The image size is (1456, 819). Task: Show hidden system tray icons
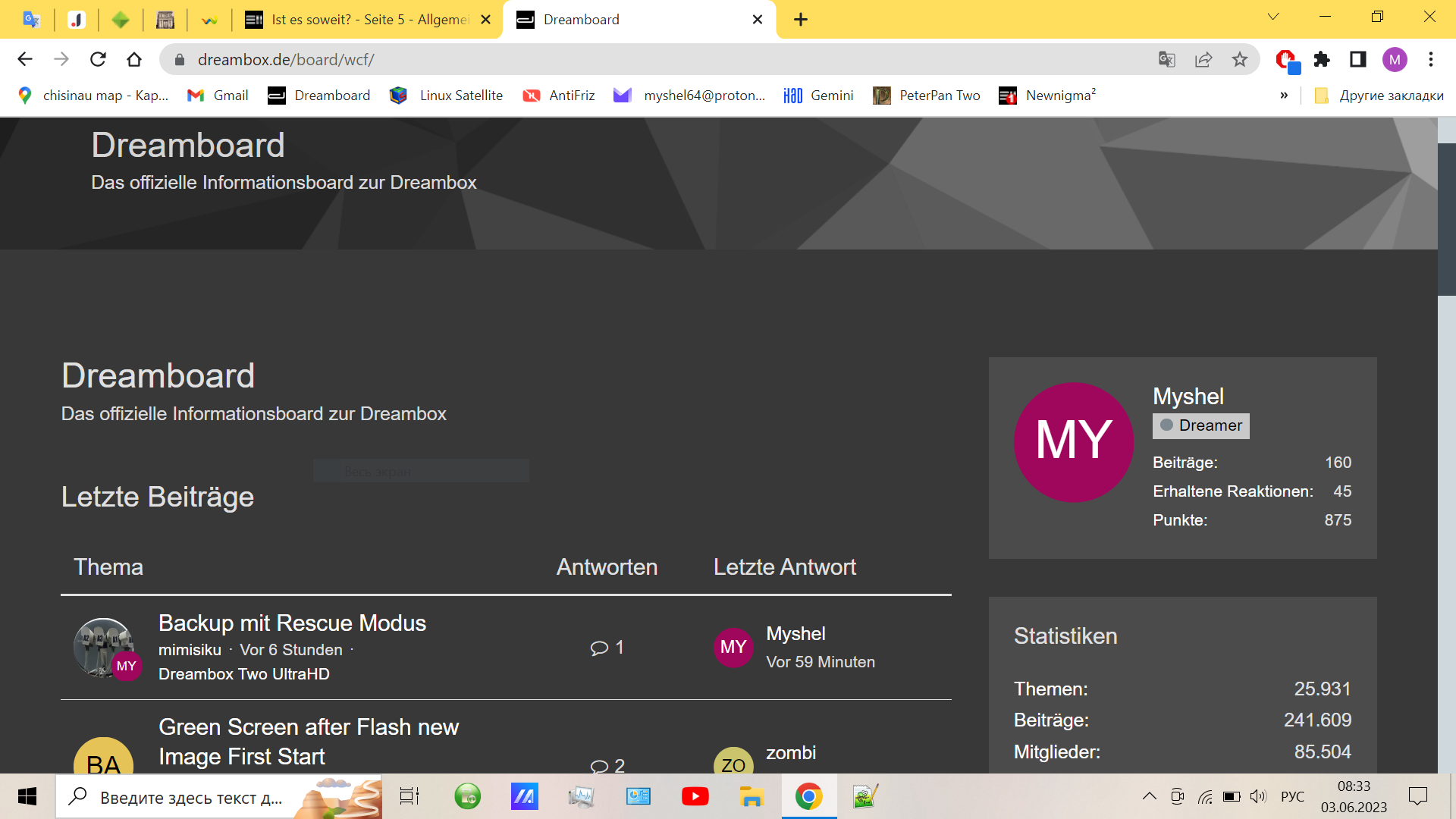[1149, 796]
